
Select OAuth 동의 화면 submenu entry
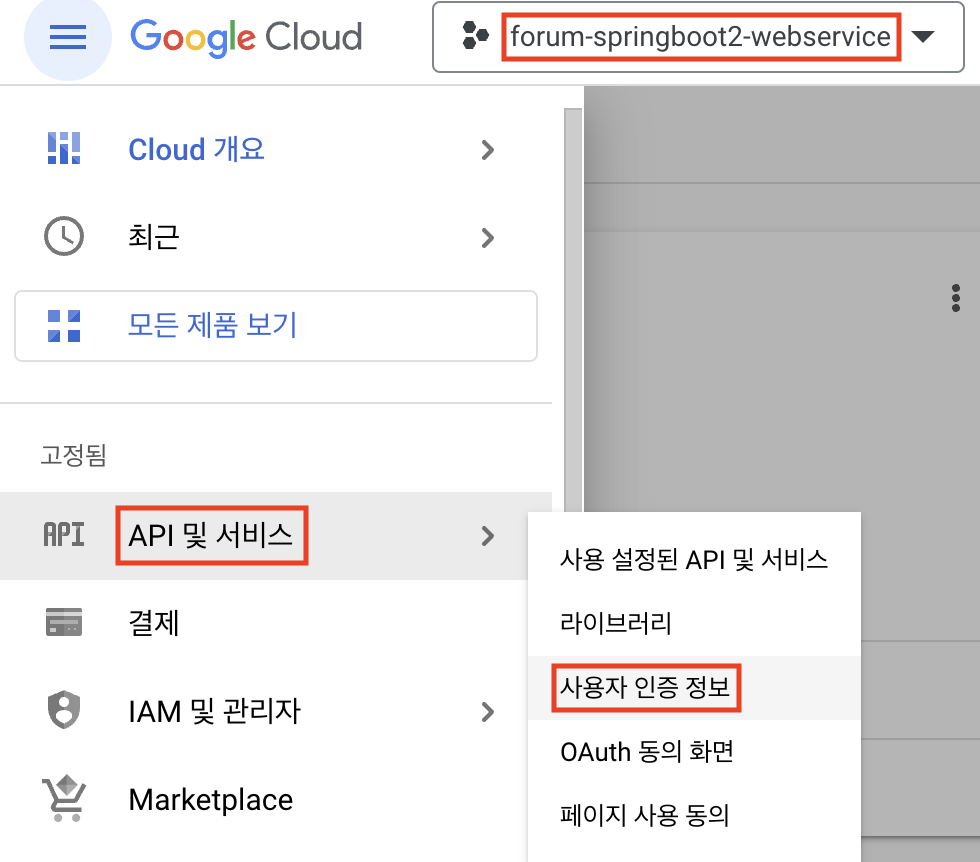coord(694,751)
